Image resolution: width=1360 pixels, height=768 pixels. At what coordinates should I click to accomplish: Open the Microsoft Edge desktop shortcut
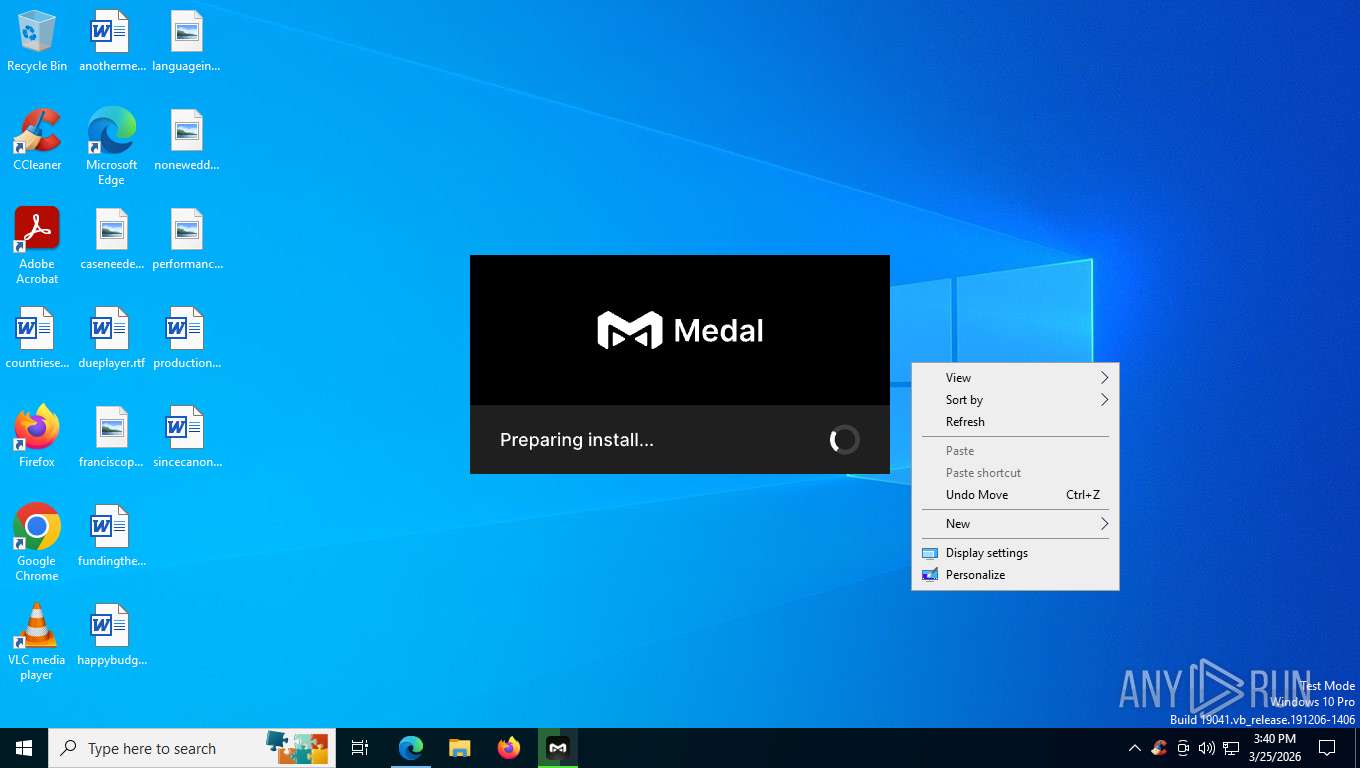coord(111,147)
